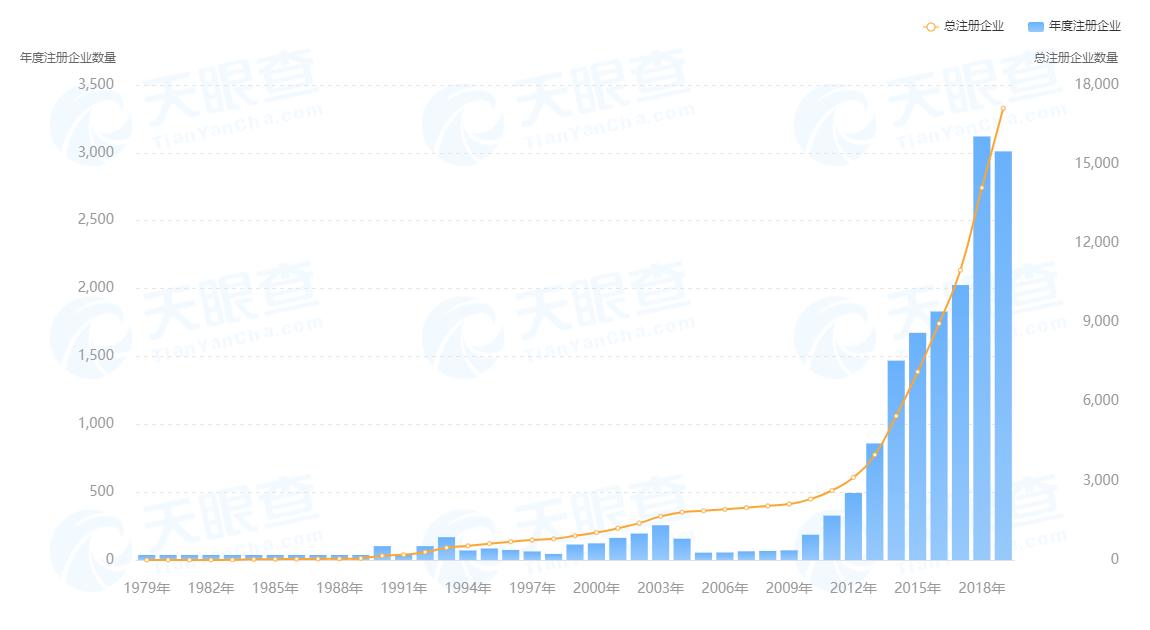The image size is (1150, 630).
Task: Click the 年度注册企业数量 left axis title
Action: pyautogui.click(x=67, y=58)
